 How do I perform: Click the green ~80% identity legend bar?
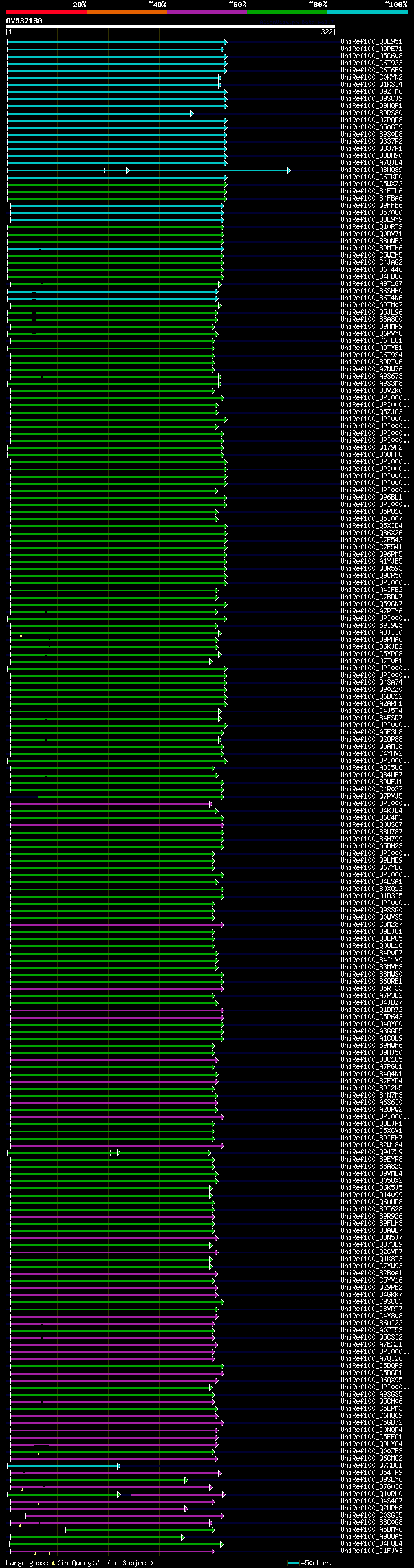tap(287, 12)
